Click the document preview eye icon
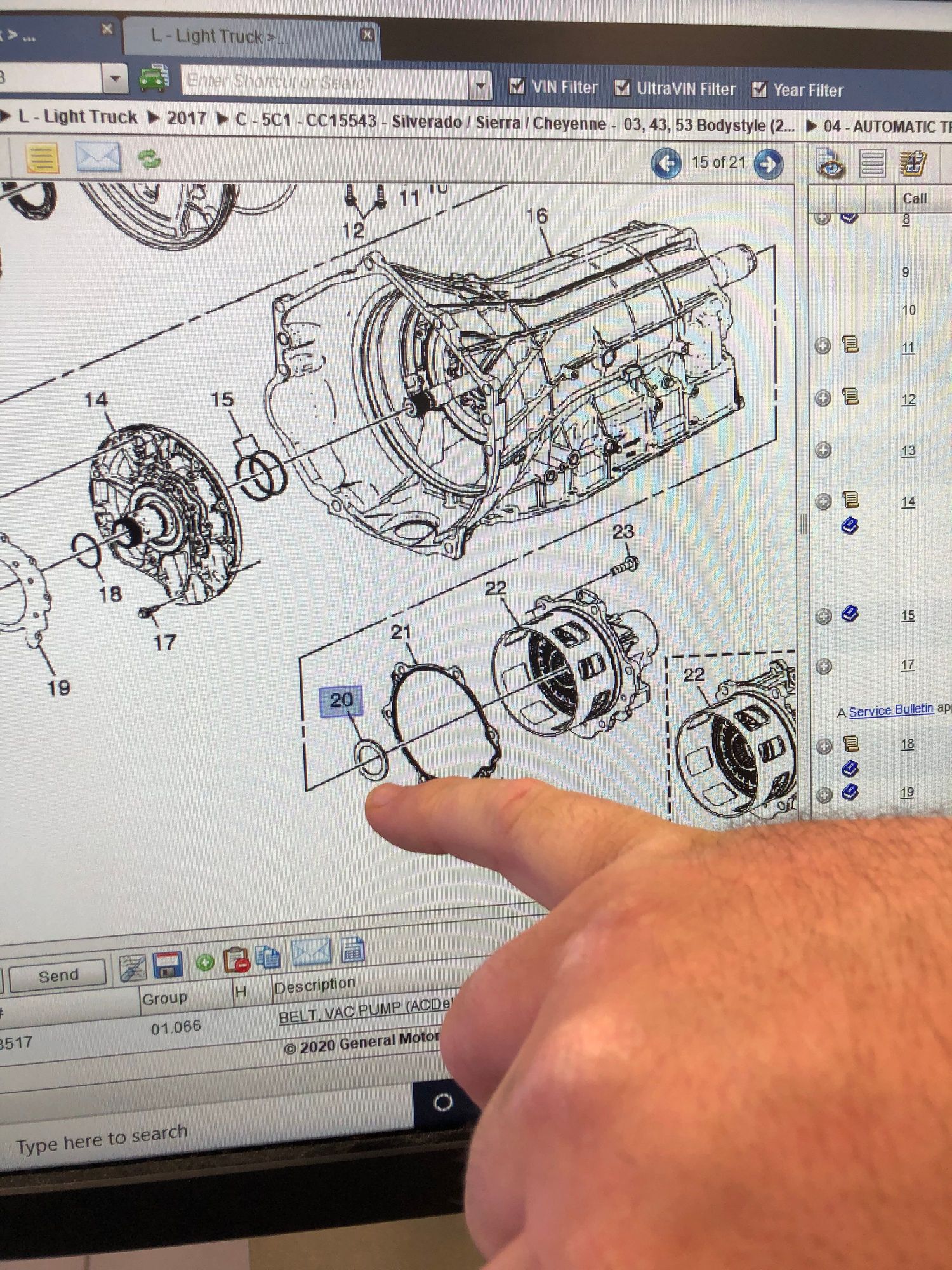Image resolution: width=952 pixels, height=1270 pixels. tap(830, 164)
